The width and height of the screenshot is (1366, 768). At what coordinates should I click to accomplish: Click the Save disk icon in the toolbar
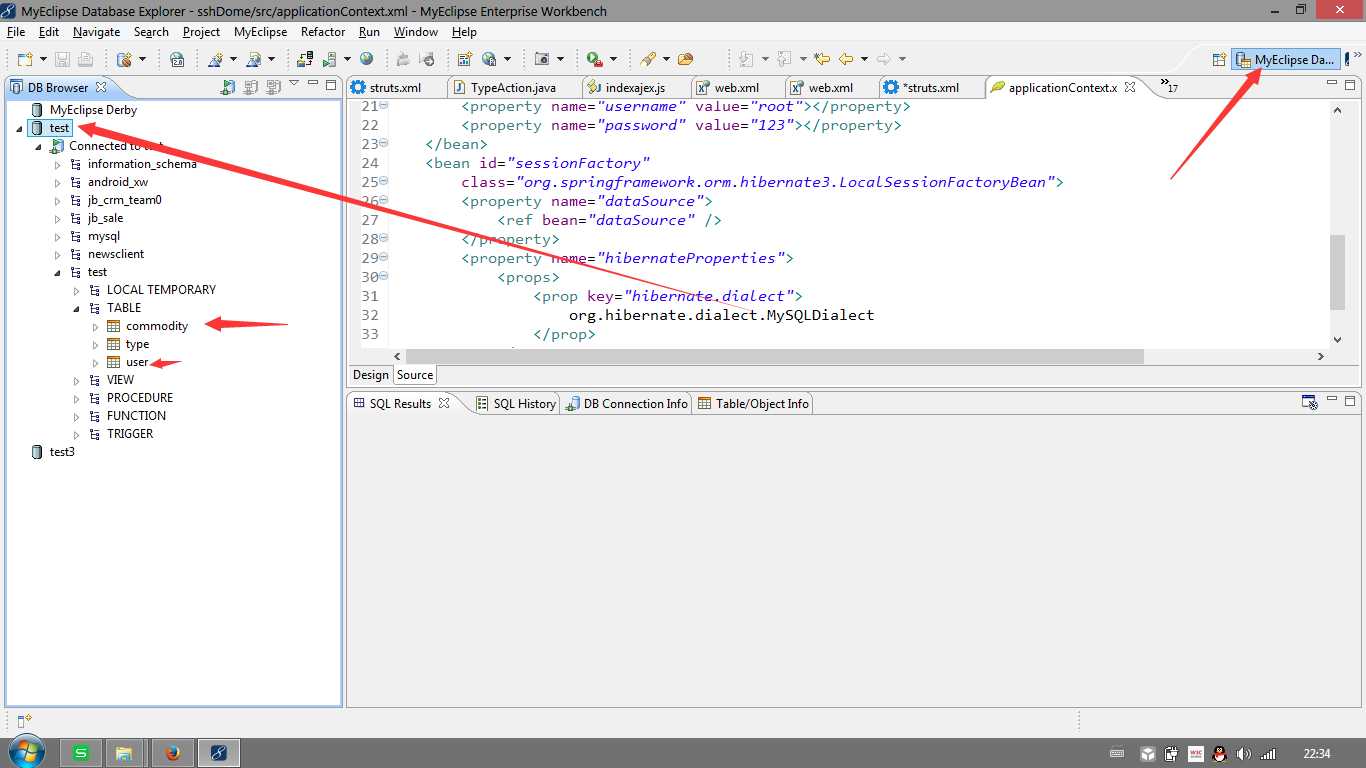point(62,59)
